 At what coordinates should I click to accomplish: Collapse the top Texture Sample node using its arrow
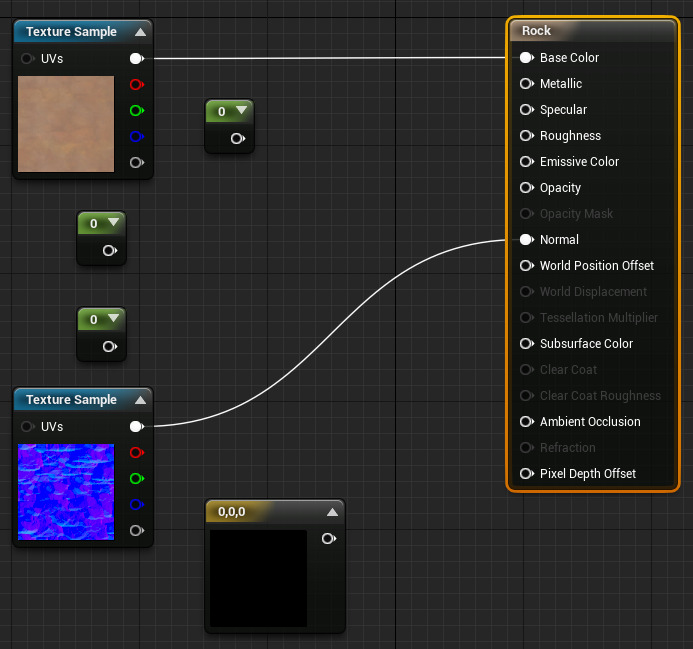tap(140, 32)
